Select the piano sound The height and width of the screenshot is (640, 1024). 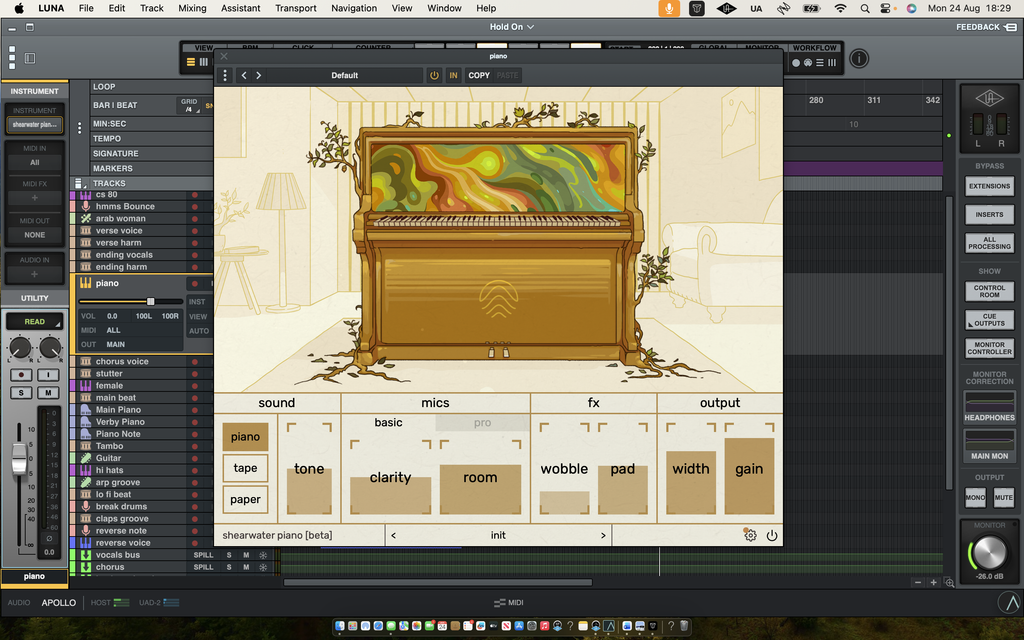pyautogui.click(x=245, y=437)
